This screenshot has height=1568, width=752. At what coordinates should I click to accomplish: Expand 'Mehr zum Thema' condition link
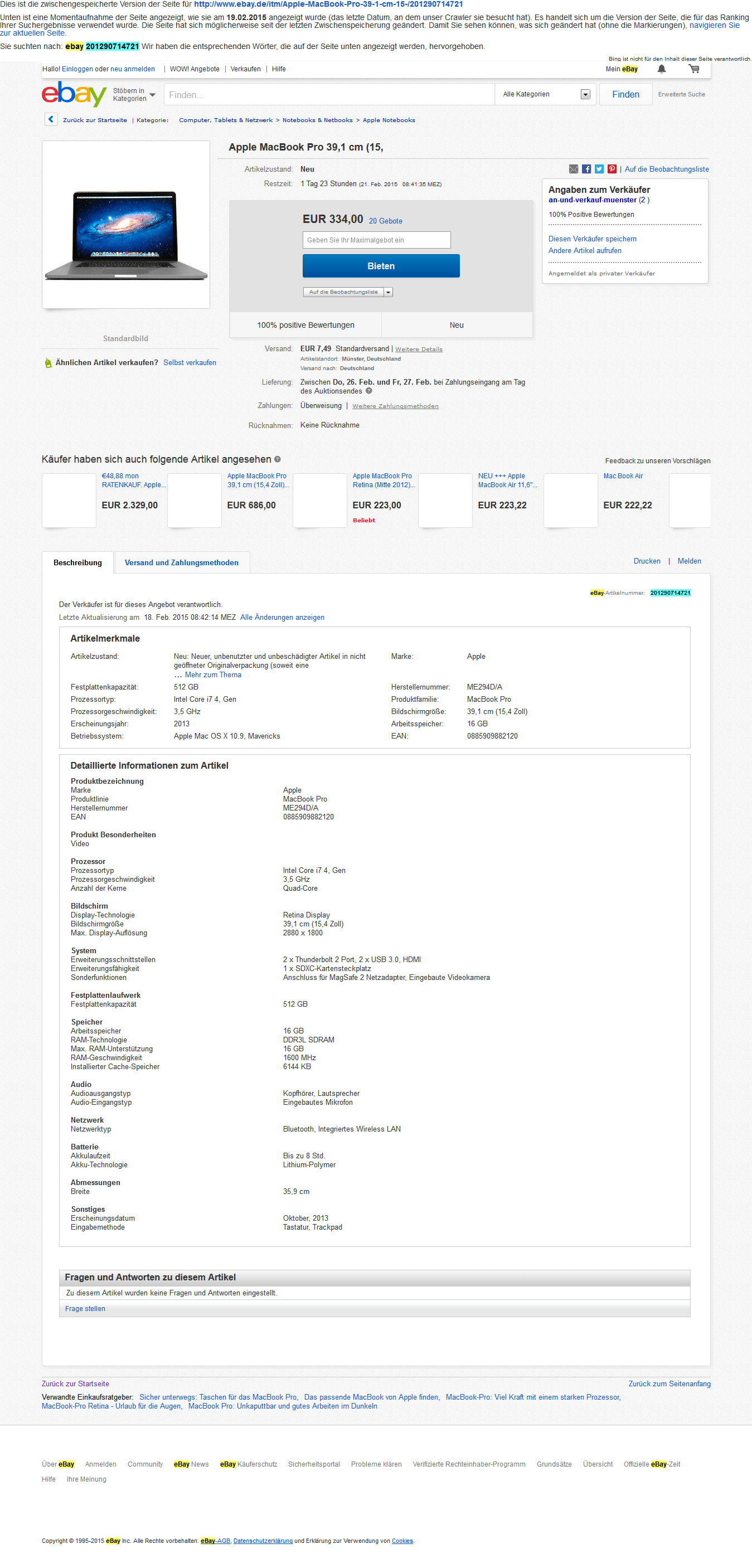(212, 674)
